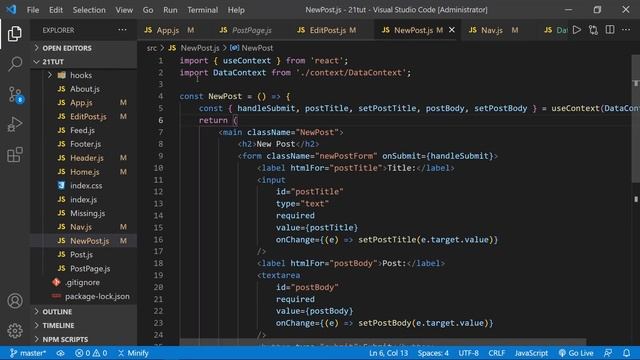The width and height of the screenshot is (640, 360).
Task: Change indentation via Spaces: 4
Action: click(x=433, y=353)
